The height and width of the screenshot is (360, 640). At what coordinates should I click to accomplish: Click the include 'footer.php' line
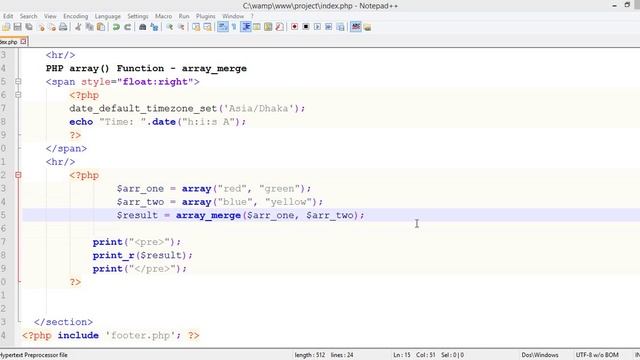coord(111,336)
